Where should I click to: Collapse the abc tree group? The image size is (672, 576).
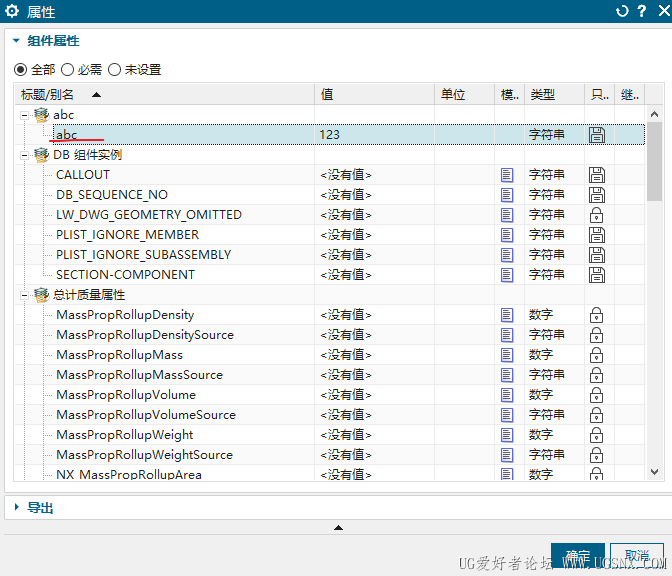(x=24, y=115)
